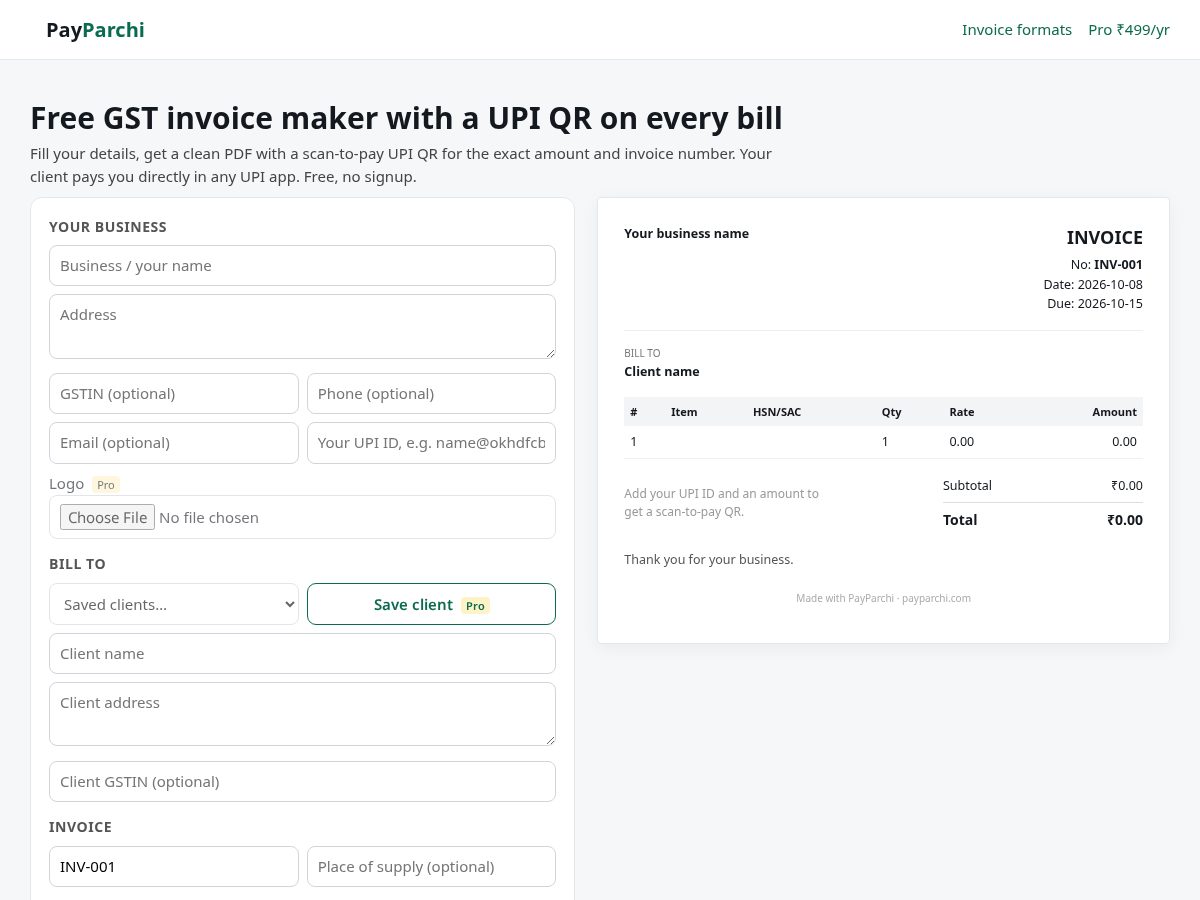1200x900 pixels.
Task: Click Client name in invoice preview
Action: pyautogui.click(x=662, y=372)
